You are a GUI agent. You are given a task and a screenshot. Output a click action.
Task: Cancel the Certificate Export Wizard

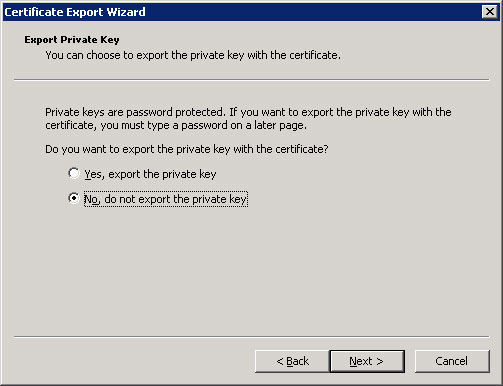[x=452, y=361]
